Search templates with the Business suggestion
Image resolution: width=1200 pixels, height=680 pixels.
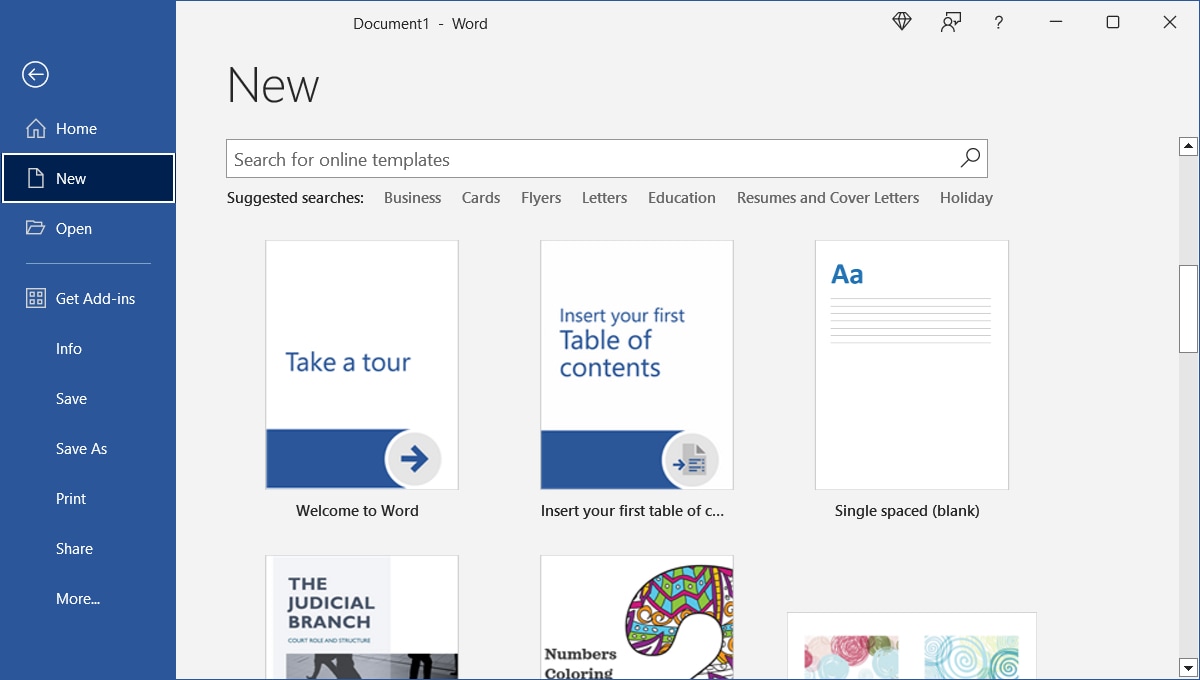pyautogui.click(x=412, y=197)
